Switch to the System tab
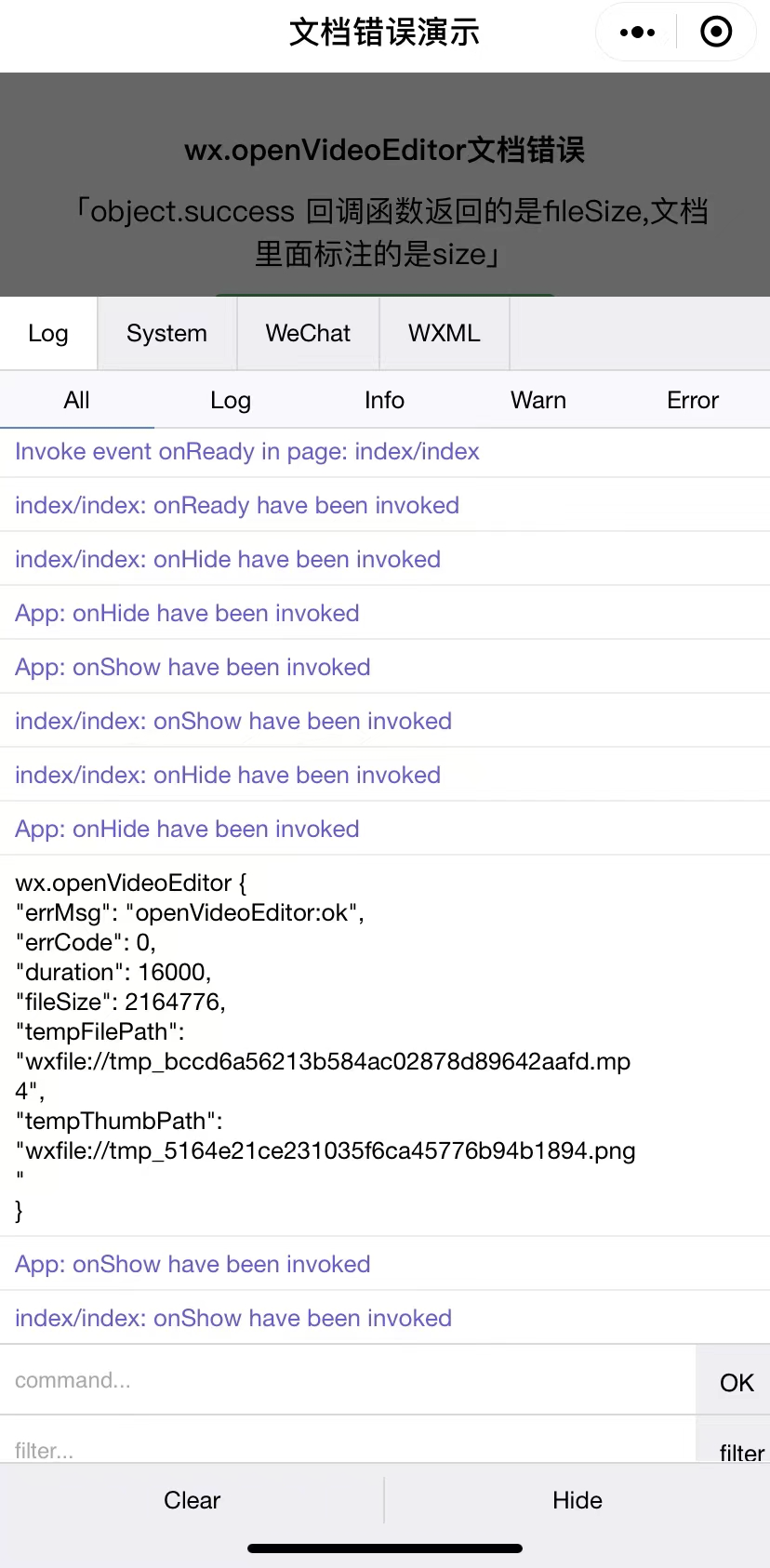Viewport: 770px width, 1568px height. (x=167, y=333)
